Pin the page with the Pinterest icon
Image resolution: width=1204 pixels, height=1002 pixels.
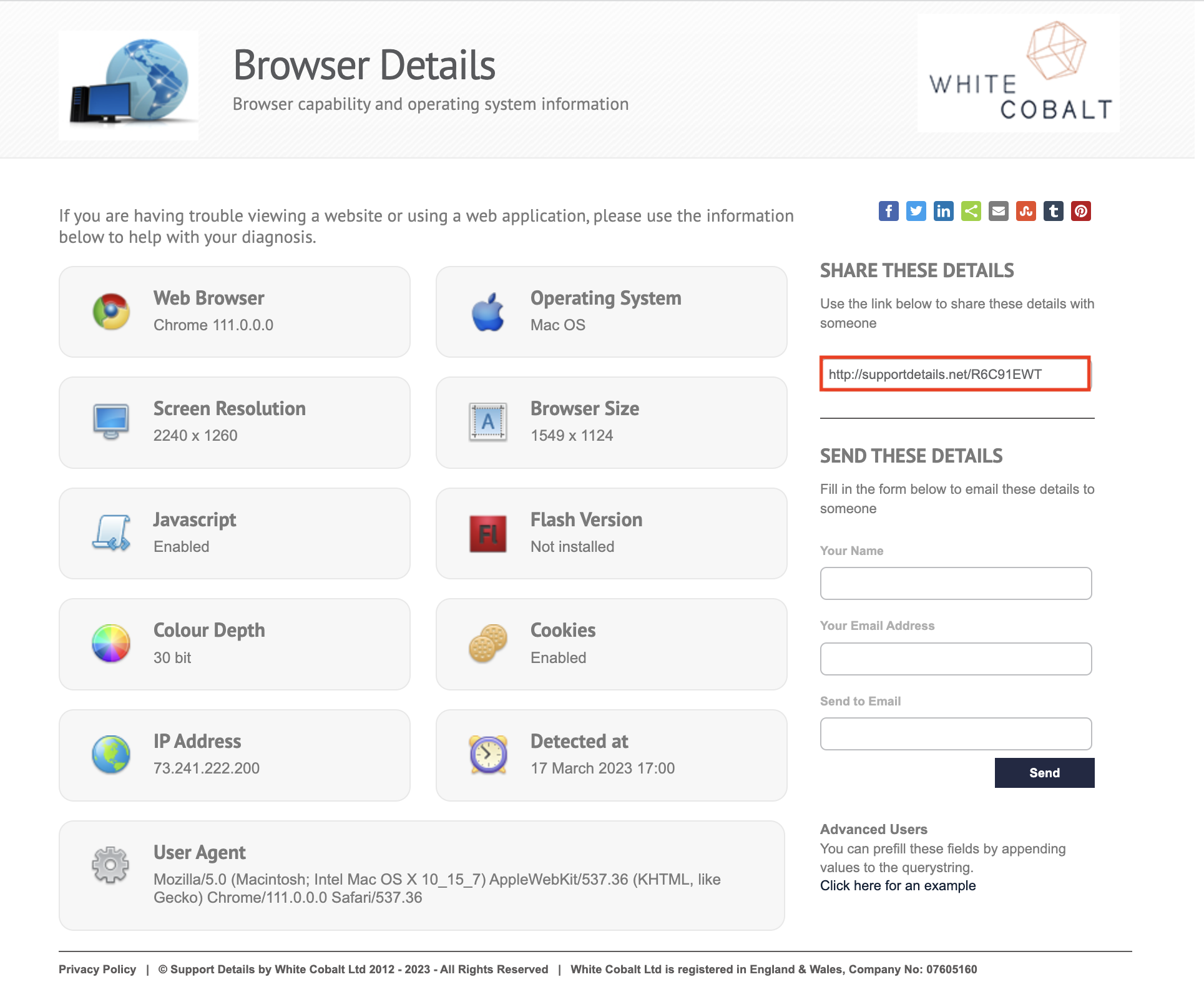[1080, 211]
